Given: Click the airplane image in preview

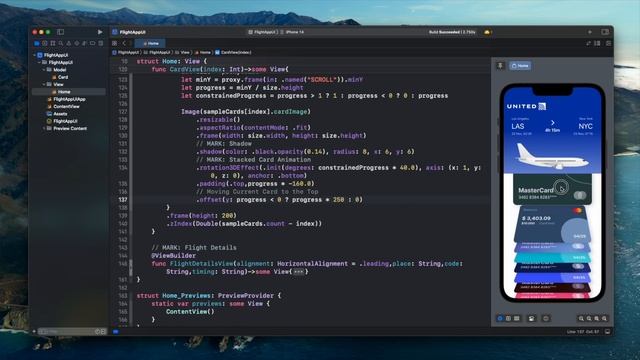Looking at the screenshot, I should [552, 156].
